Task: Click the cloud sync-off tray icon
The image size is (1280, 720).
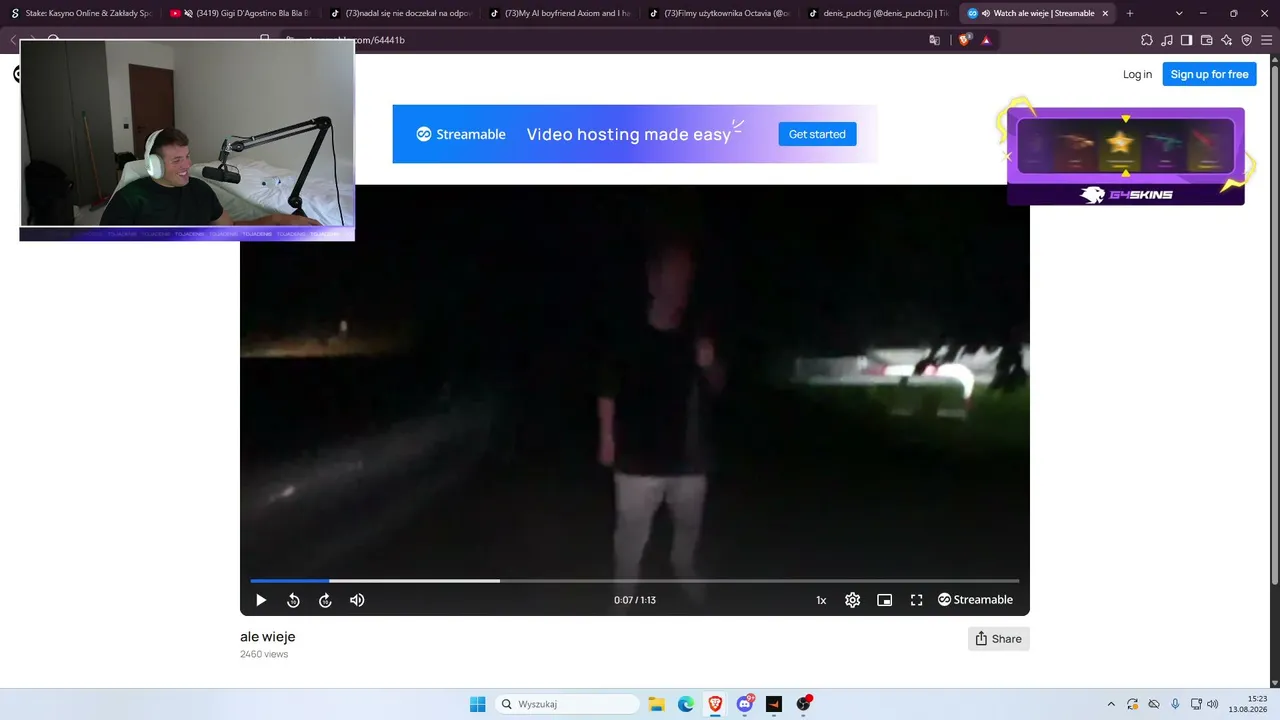Action: [x=1154, y=704]
